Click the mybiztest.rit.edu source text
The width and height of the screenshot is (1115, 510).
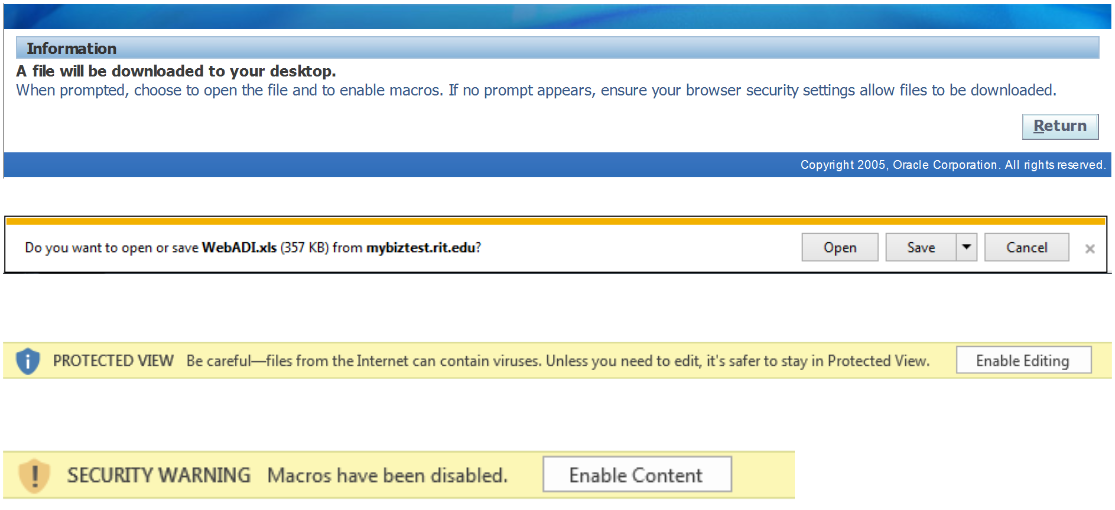pyautogui.click(x=420, y=248)
